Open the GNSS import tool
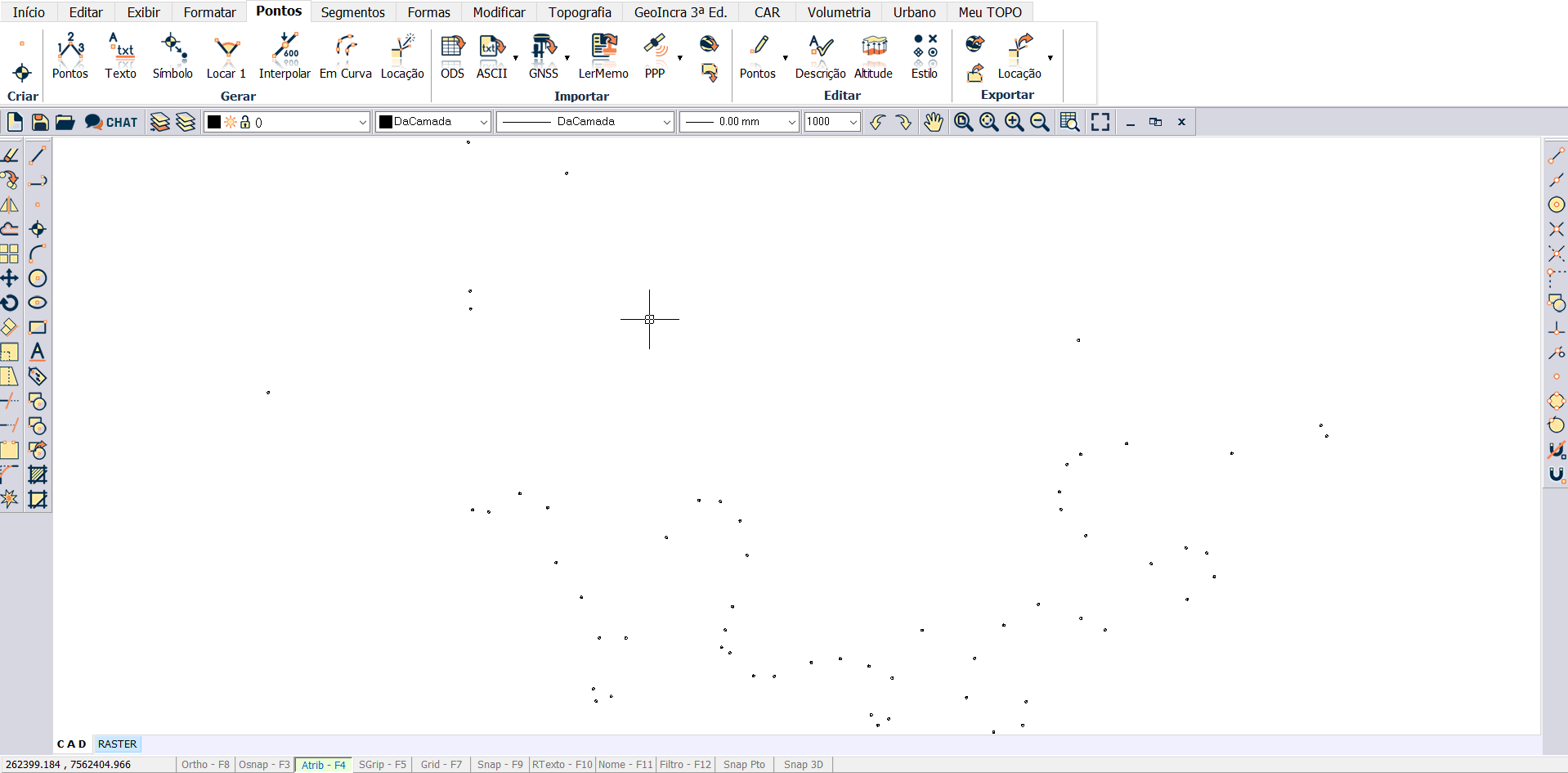The height and width of the screenshot is (773, 1568). click(x=543, y=56)
